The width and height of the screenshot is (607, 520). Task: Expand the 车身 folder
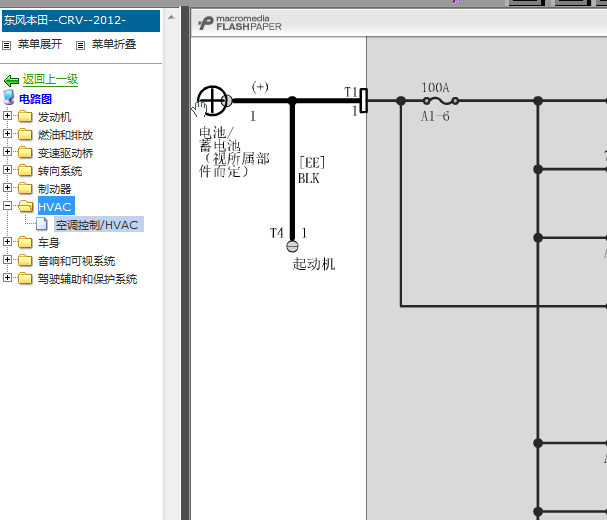pyautogui.click(x=7, y=242)
